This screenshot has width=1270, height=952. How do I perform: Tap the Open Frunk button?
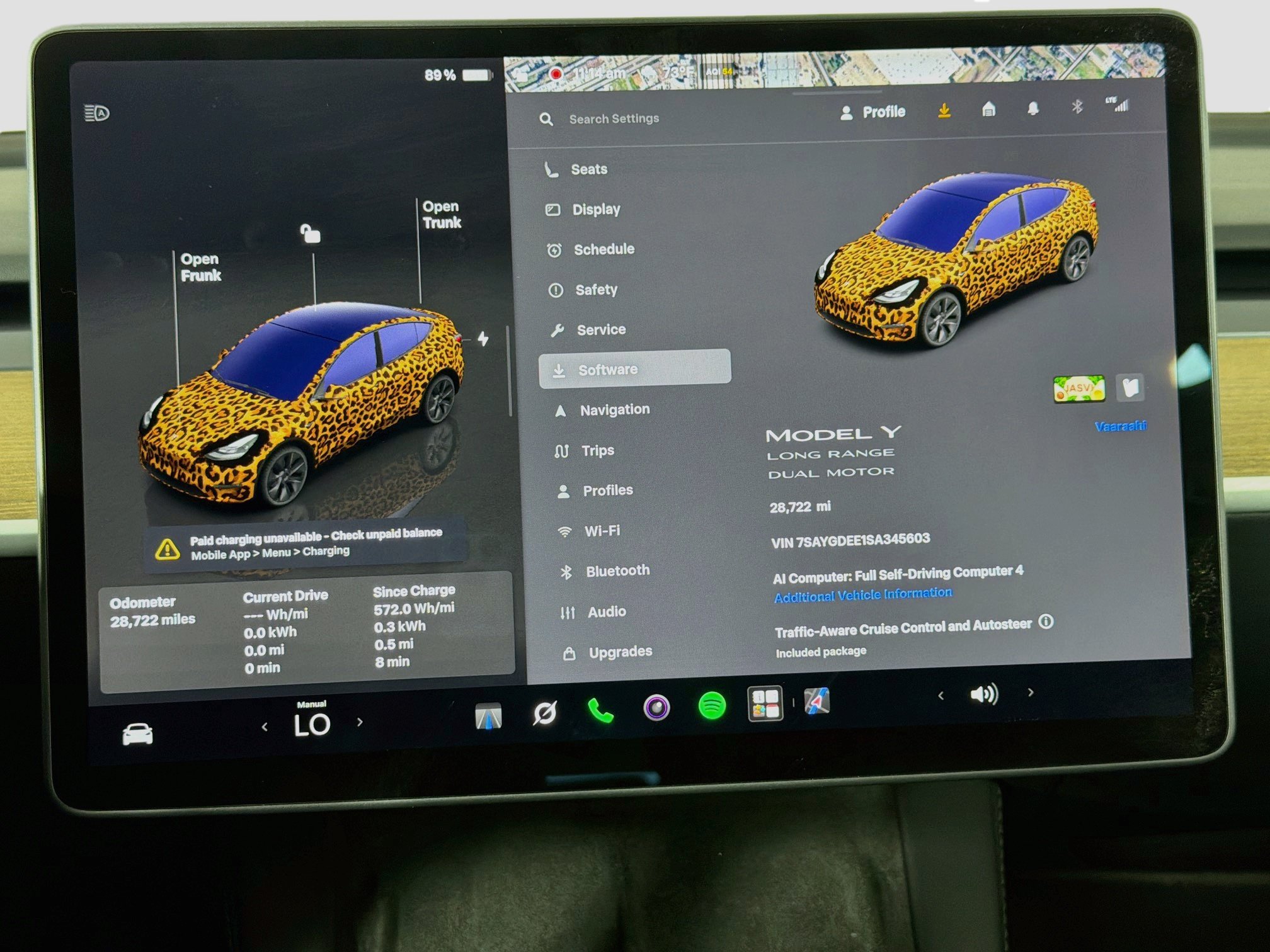click(200, 267)
